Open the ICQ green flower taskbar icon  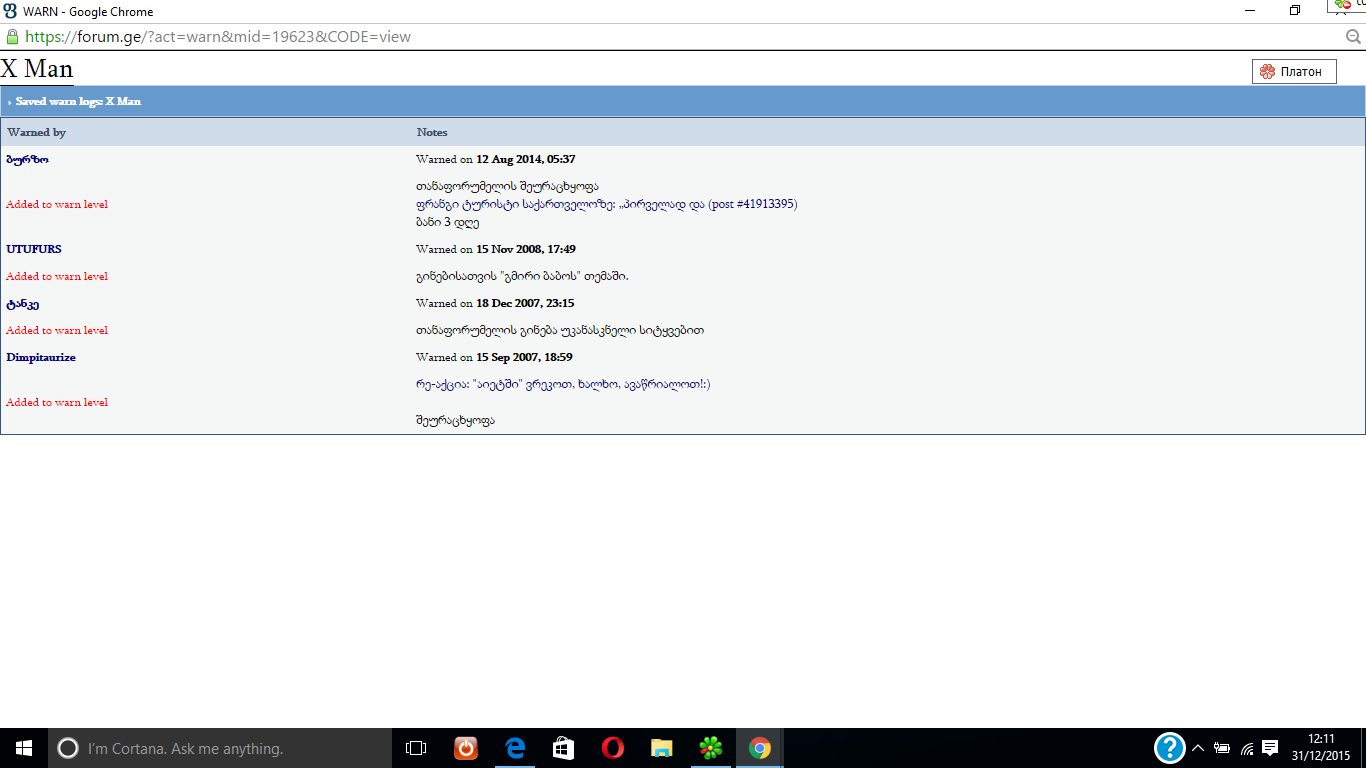tap(711, 748)
